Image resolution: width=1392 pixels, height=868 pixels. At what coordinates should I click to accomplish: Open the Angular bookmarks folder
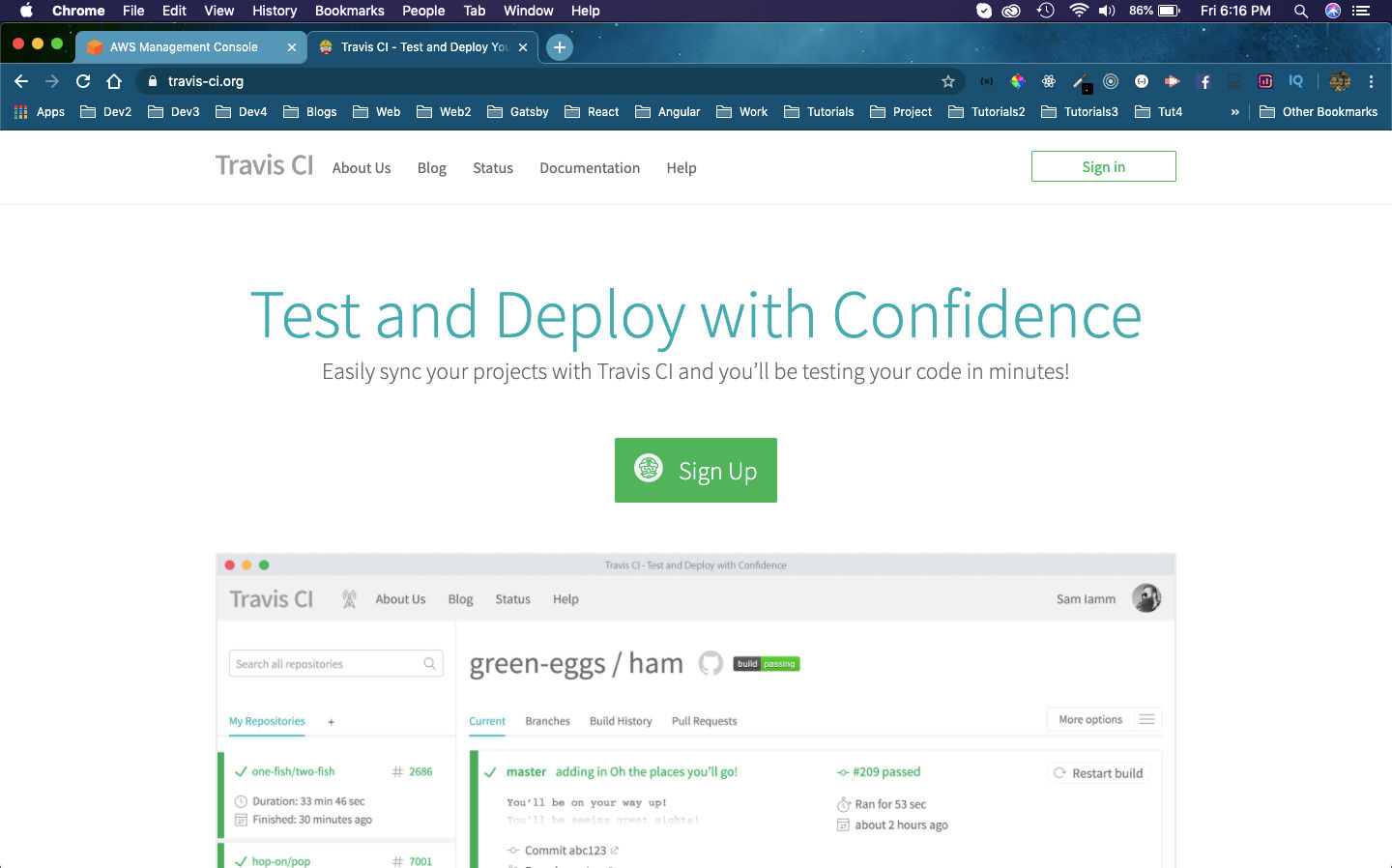pyautogui.click(x=668, y=112)
